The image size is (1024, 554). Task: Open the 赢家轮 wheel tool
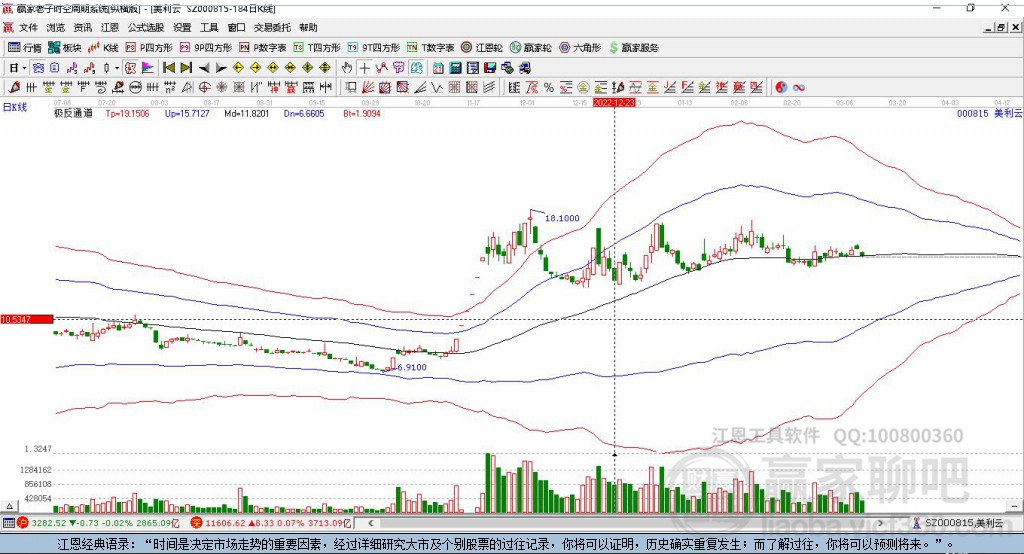coord(531,48)
